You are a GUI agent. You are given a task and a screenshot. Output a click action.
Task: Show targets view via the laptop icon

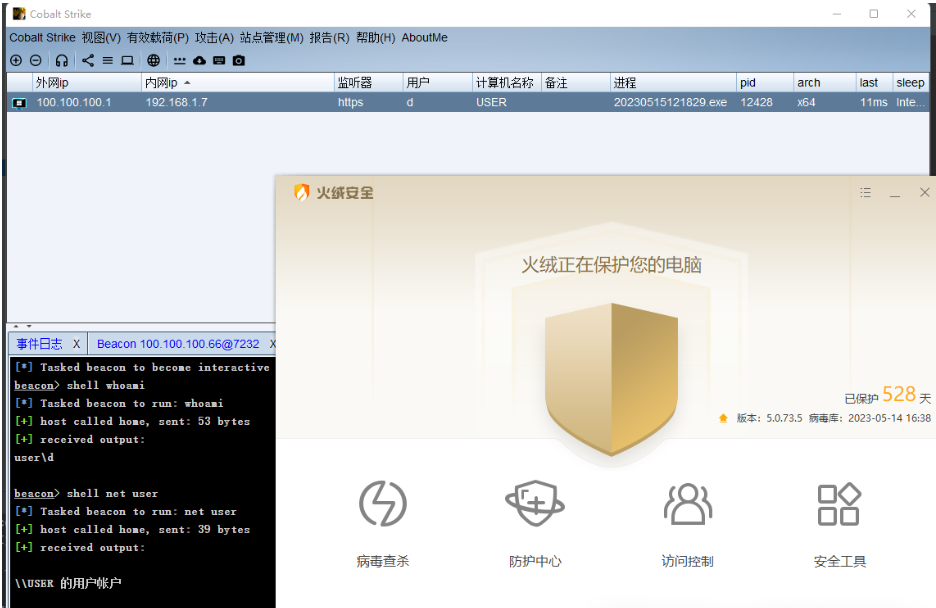127,60
